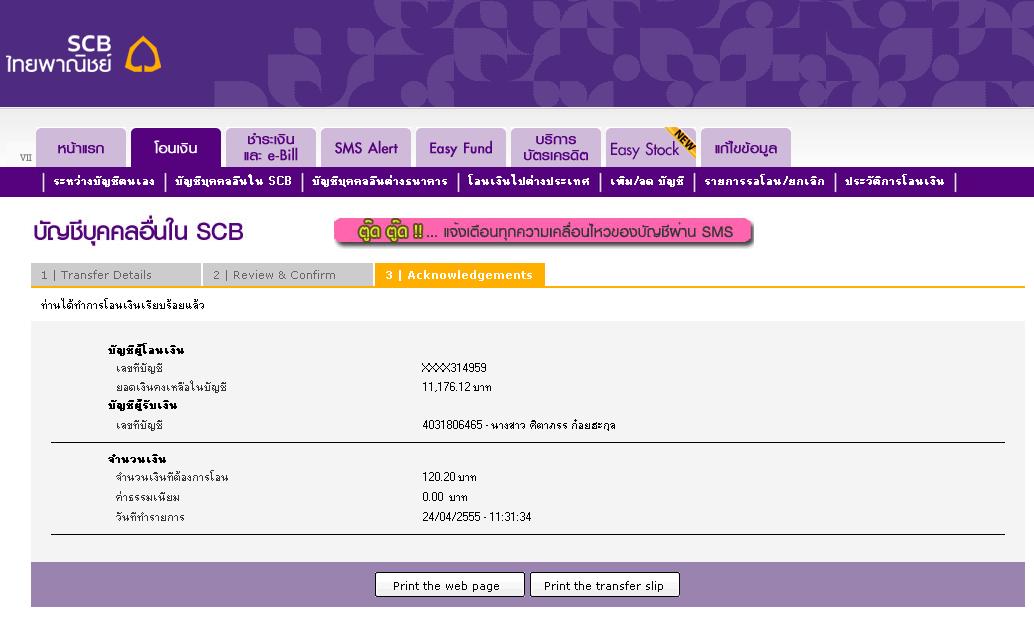This screenshot has height=626, width=1034.
Task: Open the ชำระเงิน และ e-Bill tab
Action: coord(271,148)
